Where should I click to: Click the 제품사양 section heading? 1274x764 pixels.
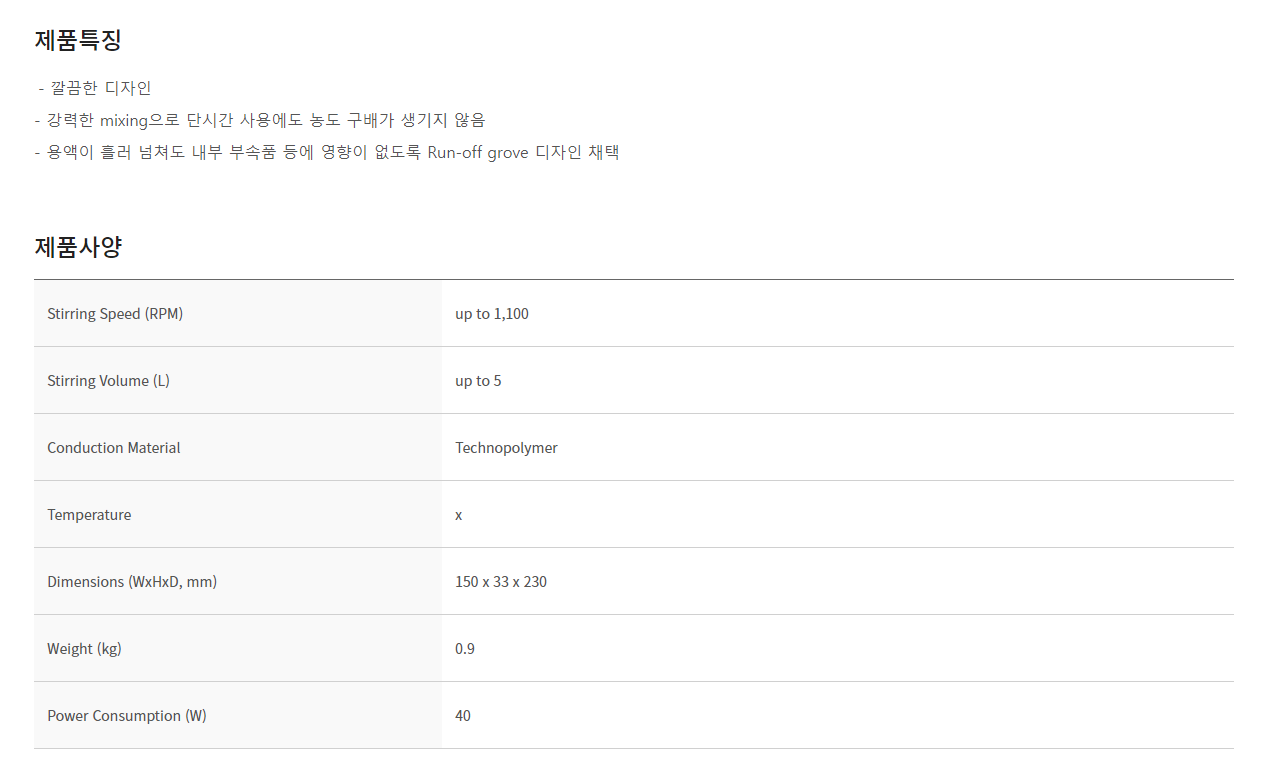(78, 246)
